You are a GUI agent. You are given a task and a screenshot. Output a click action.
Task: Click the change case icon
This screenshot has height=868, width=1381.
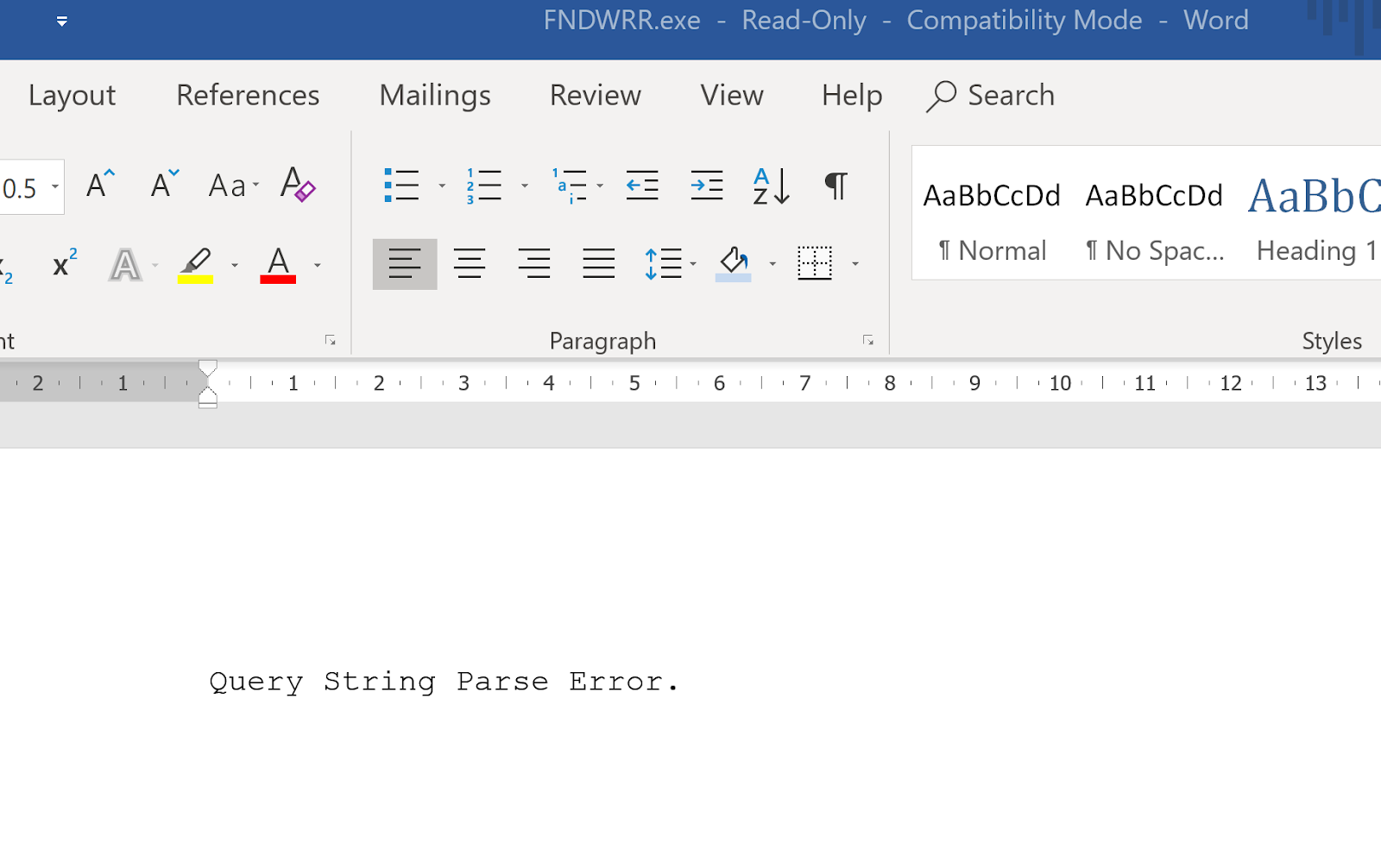click(228, 185)
